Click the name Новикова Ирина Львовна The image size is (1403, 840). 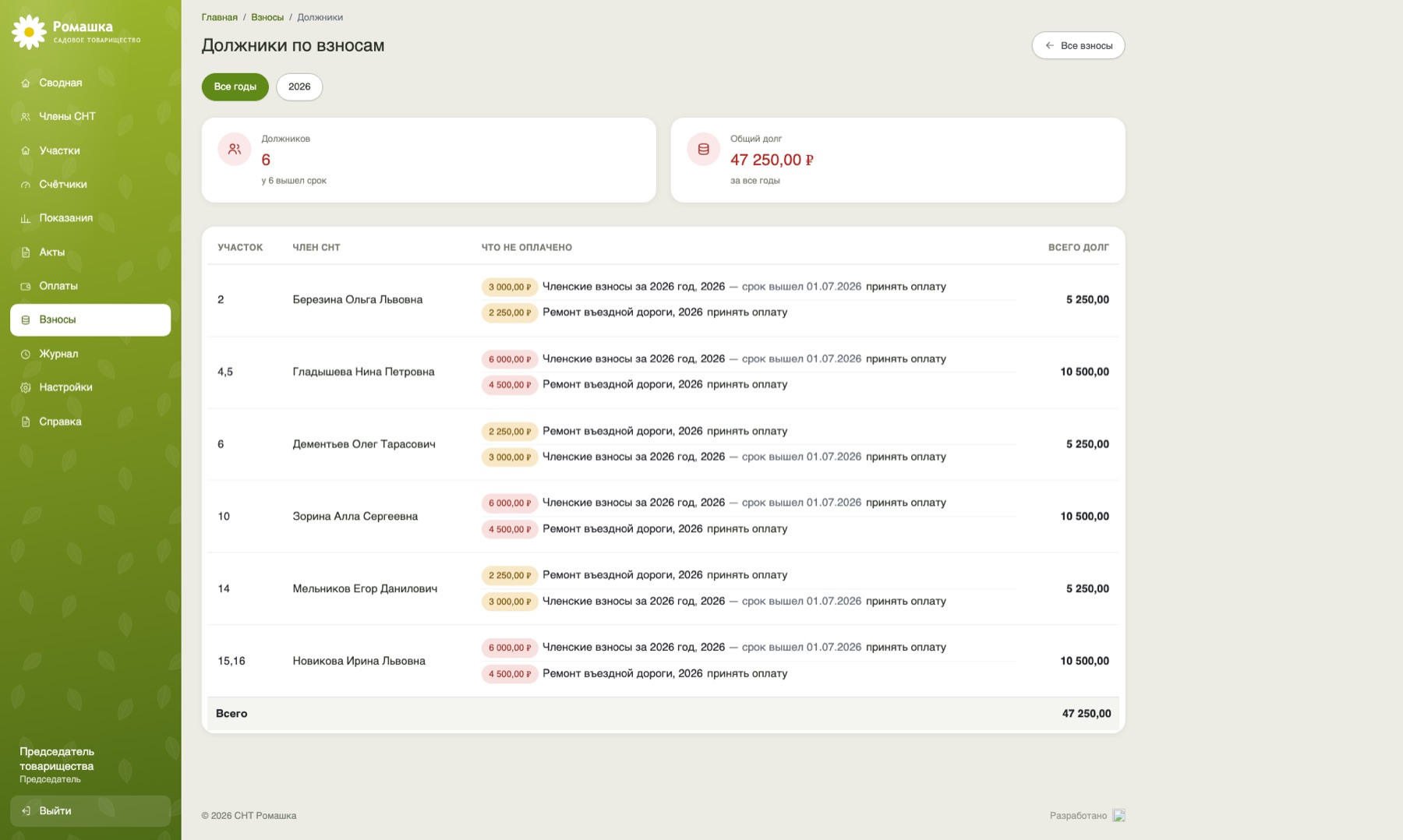click(359, 661)
